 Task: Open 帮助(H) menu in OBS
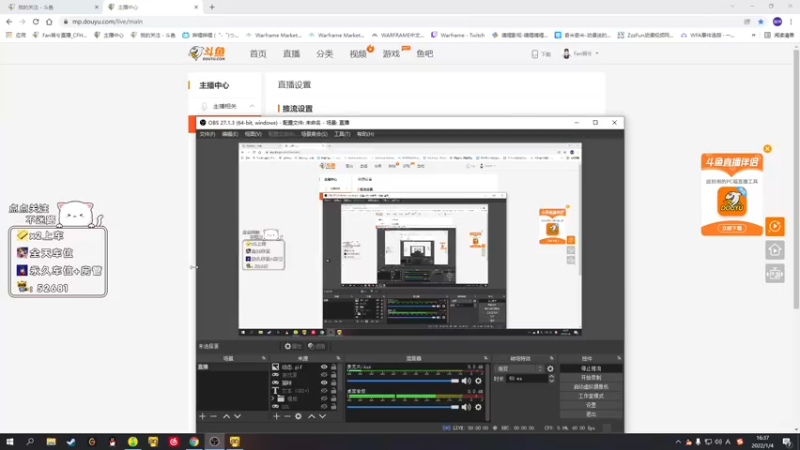coord(365,134)
